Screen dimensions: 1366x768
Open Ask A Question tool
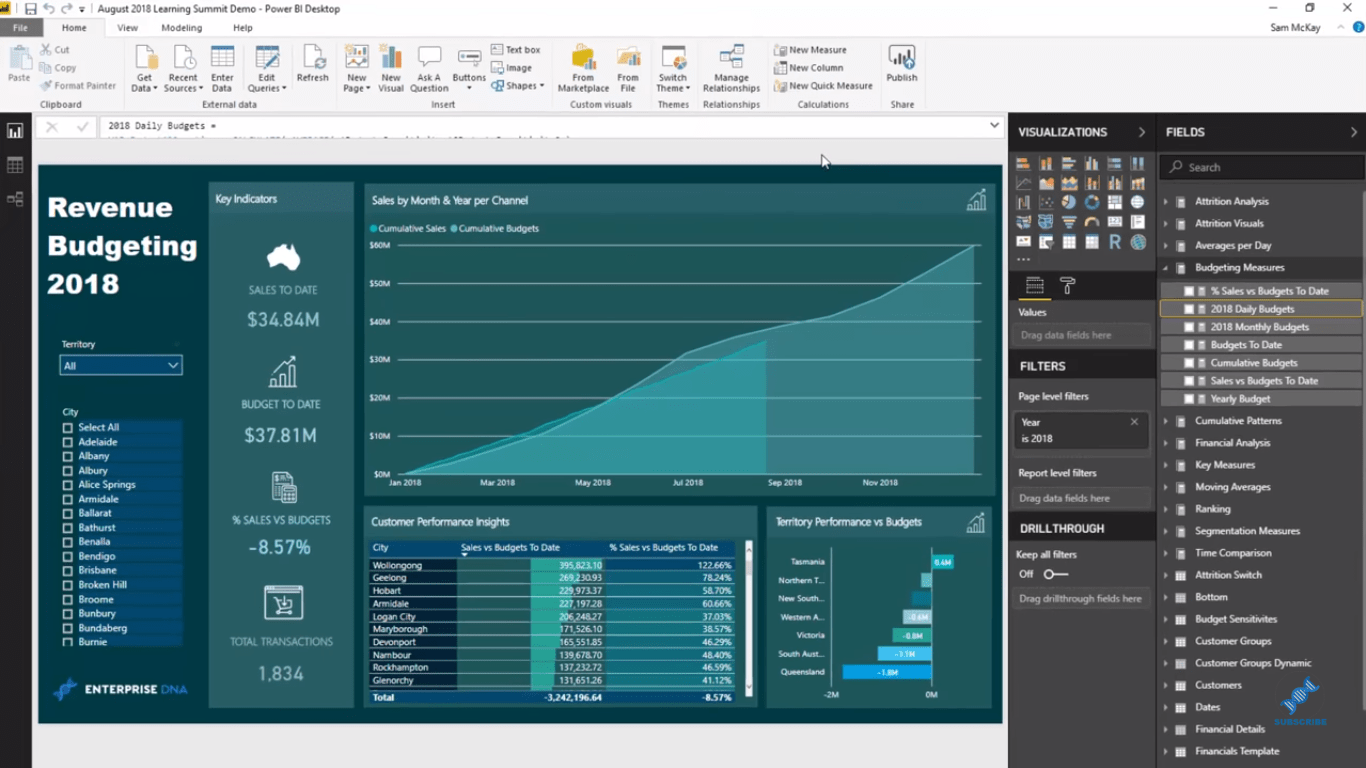429,69
